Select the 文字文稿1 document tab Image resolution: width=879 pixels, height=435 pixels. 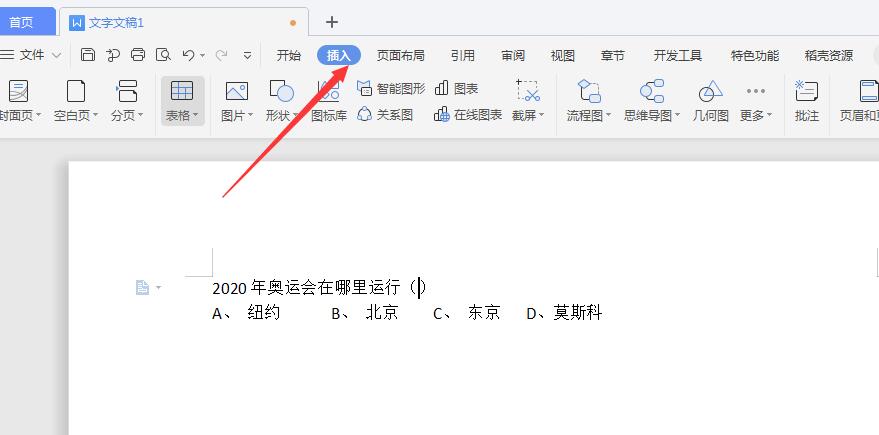pyautogui.click(x=183, y=22)
